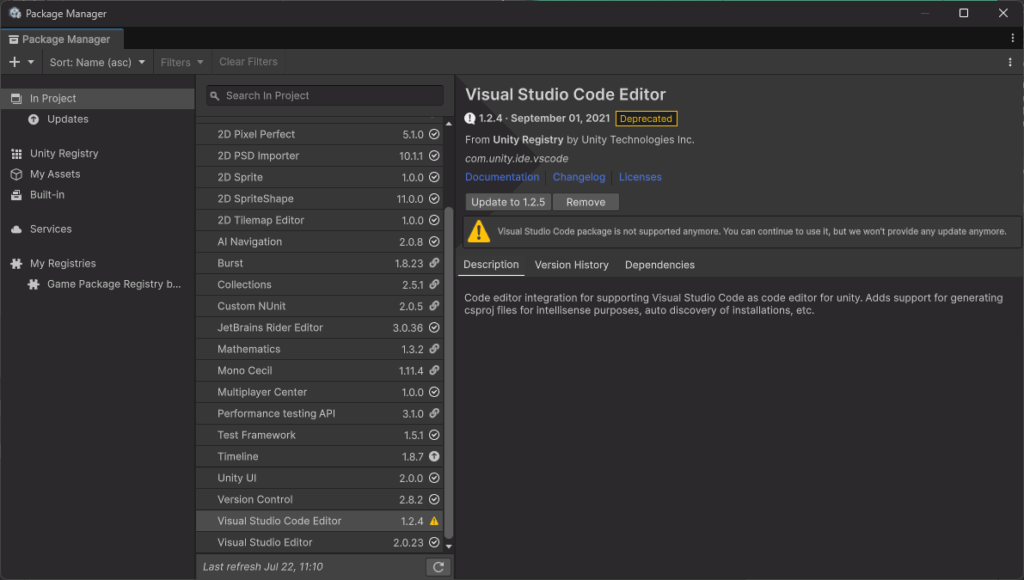Open the Changelog link

coord(579,177)
